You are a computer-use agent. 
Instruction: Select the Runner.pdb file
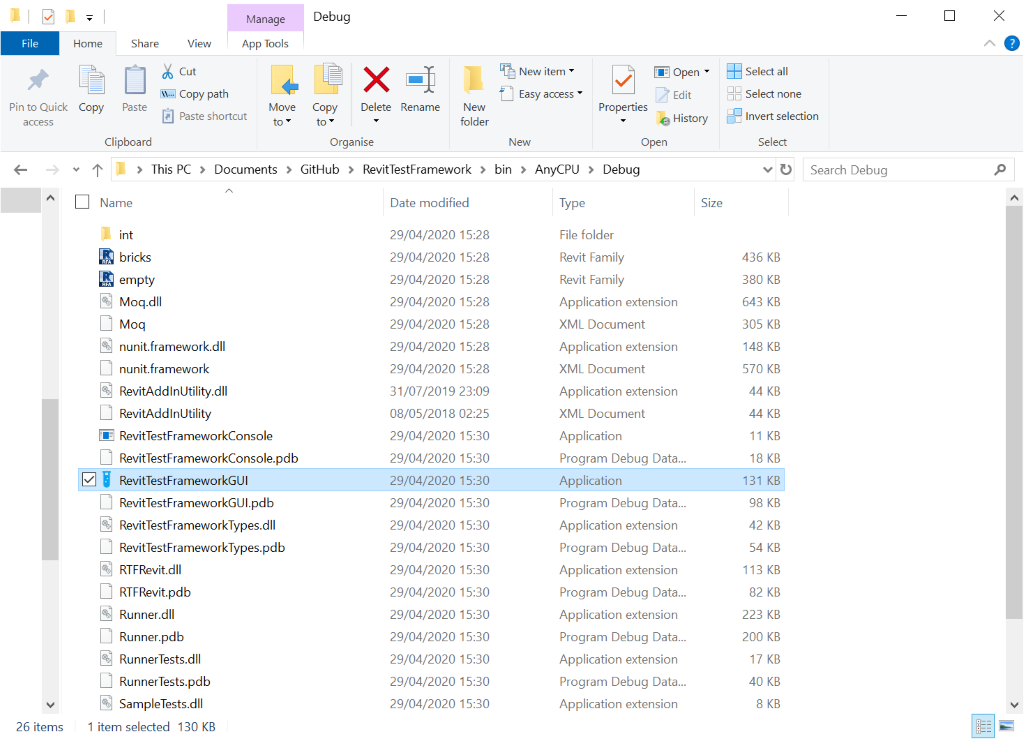pyautogui.click(x=431, y=637)
